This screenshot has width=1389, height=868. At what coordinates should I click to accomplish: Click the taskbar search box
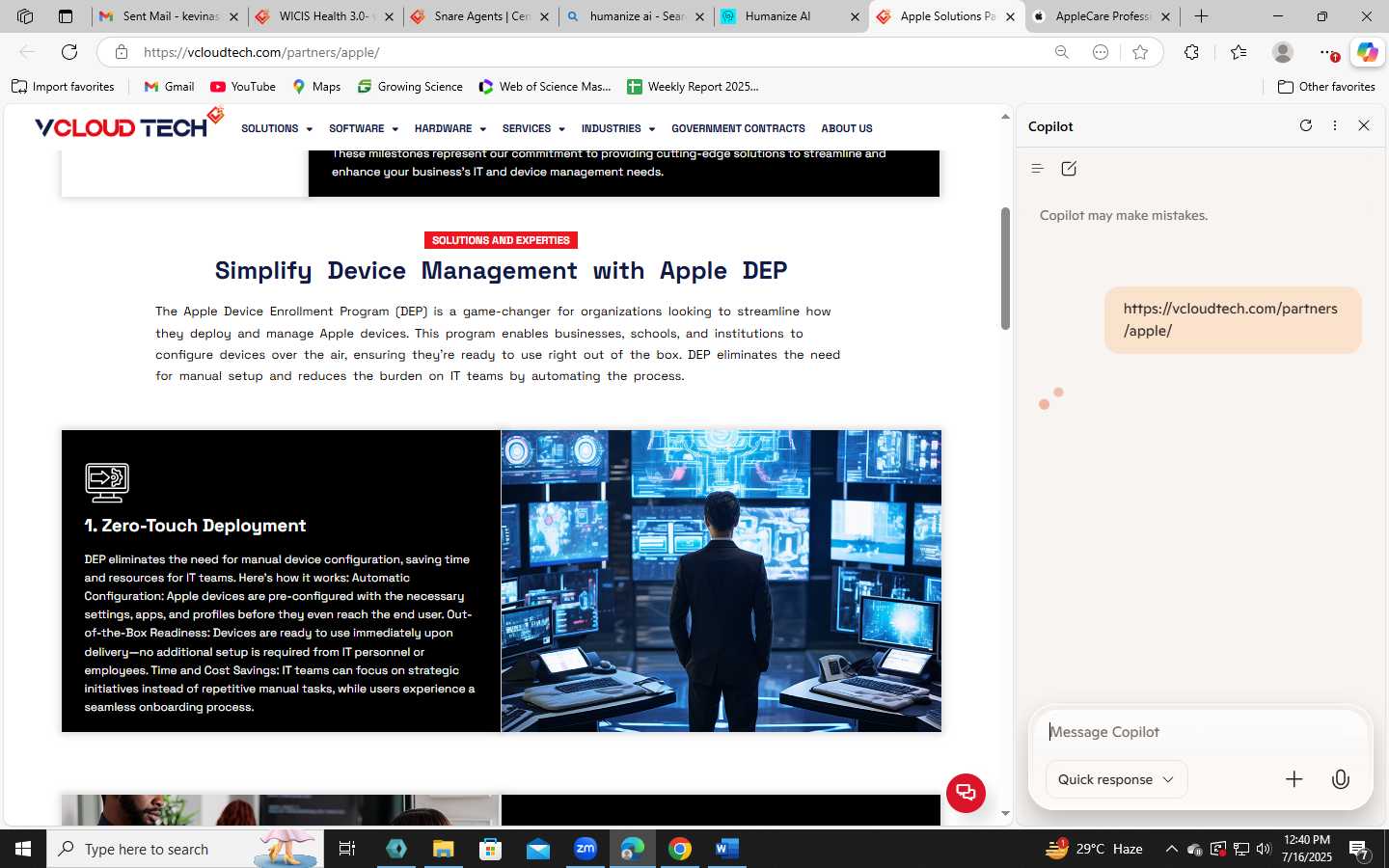tap(185, 849)
